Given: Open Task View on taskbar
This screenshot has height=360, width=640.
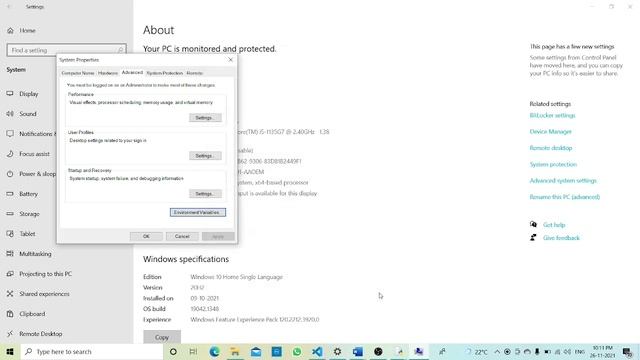Looking at the screenshot, I should click(193, 351).
